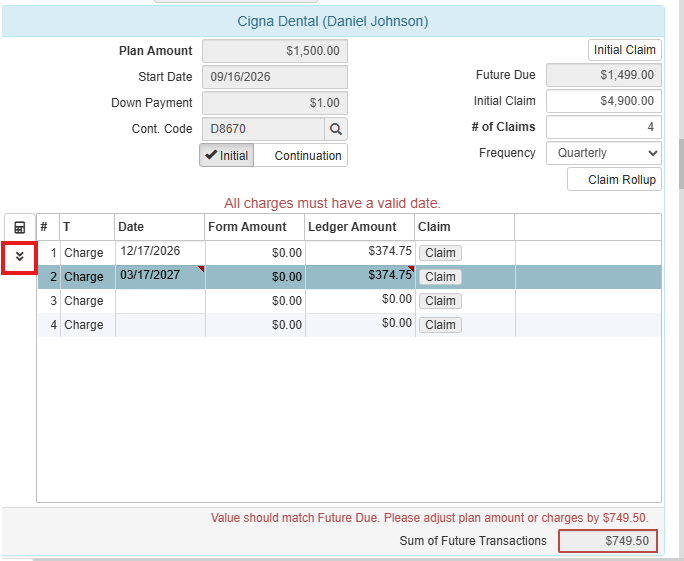684x561 pixels.
Task: Click the Claim button in row 1
Action: coord(440,253)
